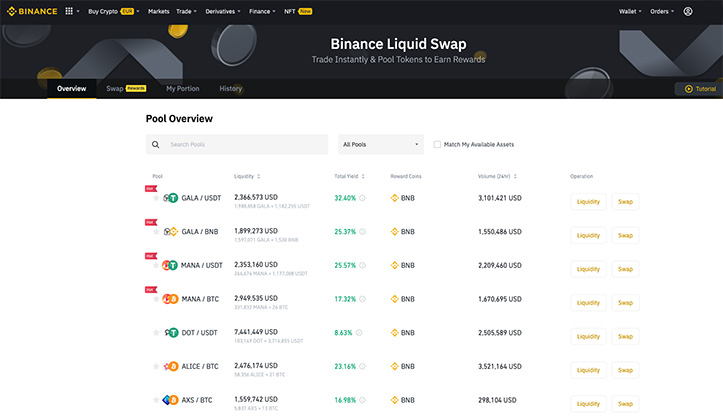
Task: Click Swap button for GALA / BNB
Action: pos(625,235)
